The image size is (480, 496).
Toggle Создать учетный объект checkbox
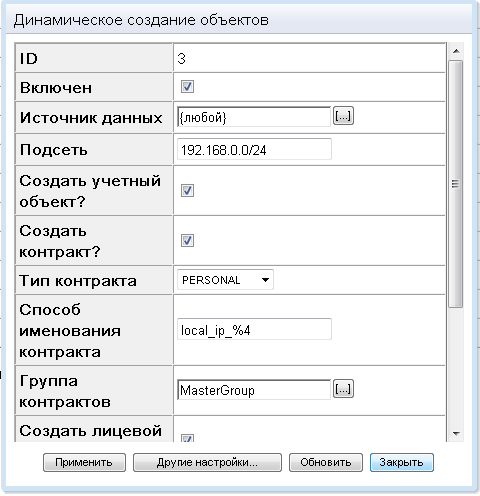pyautogui.click(x=187, y=191)
